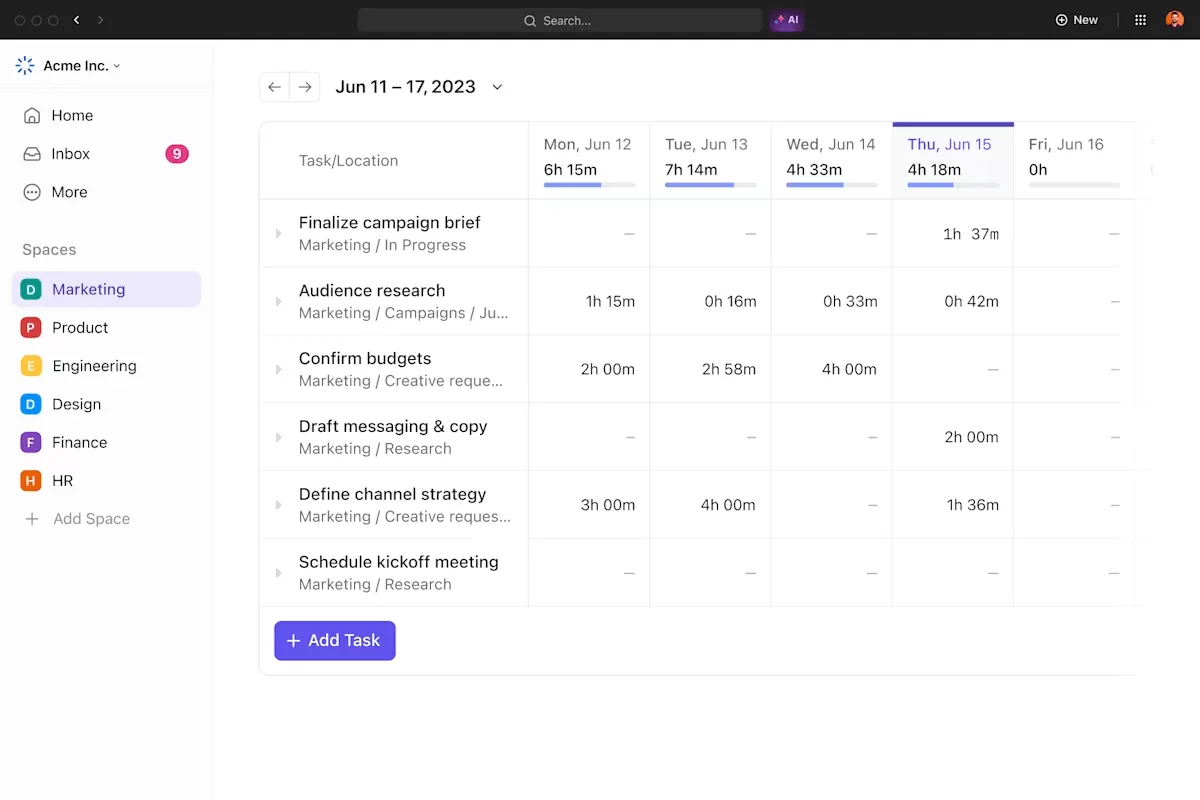
Task: Expand the Finalize campaign brief row
Action: [279, 233]
